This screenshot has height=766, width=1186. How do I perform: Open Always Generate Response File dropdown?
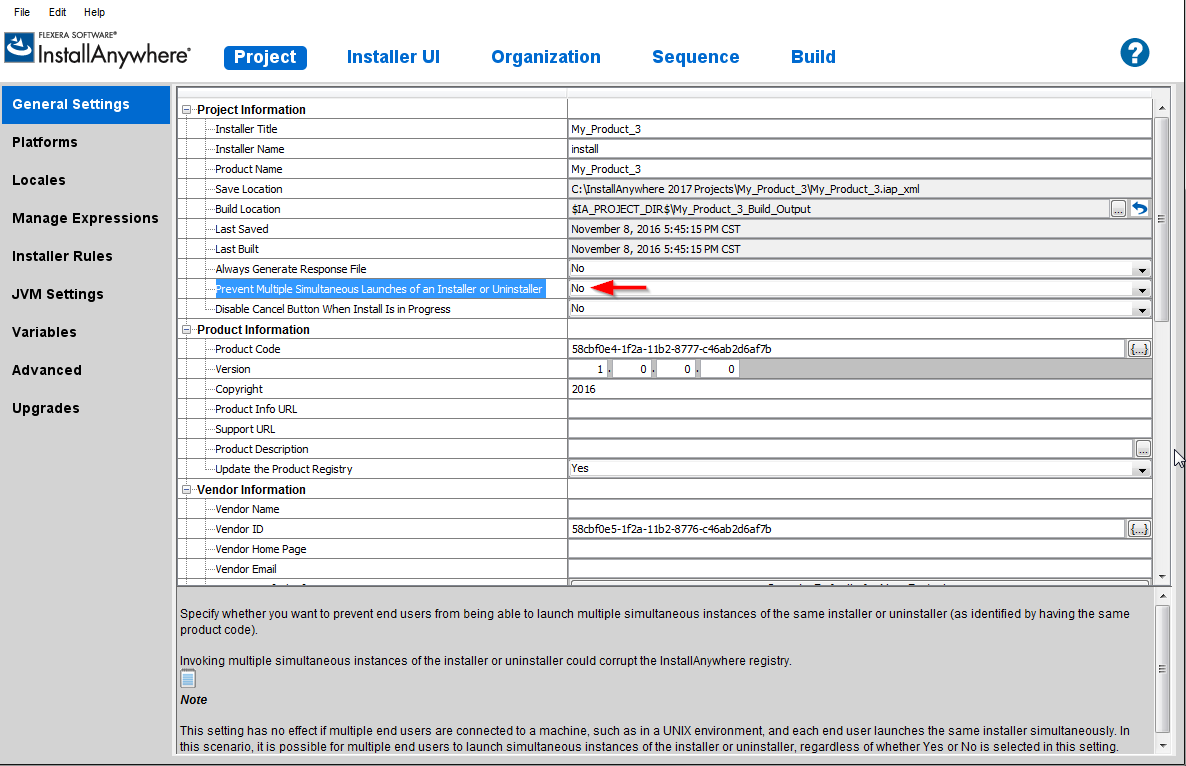[1141, 270]
